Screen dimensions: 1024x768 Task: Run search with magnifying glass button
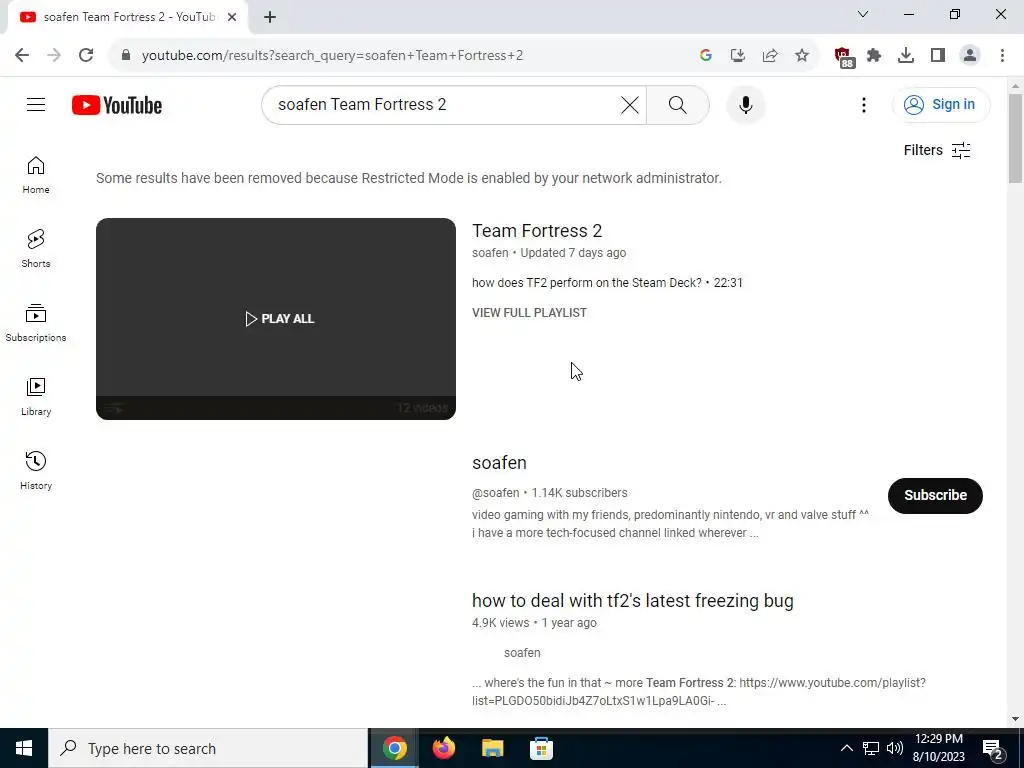tap(677, 104)
